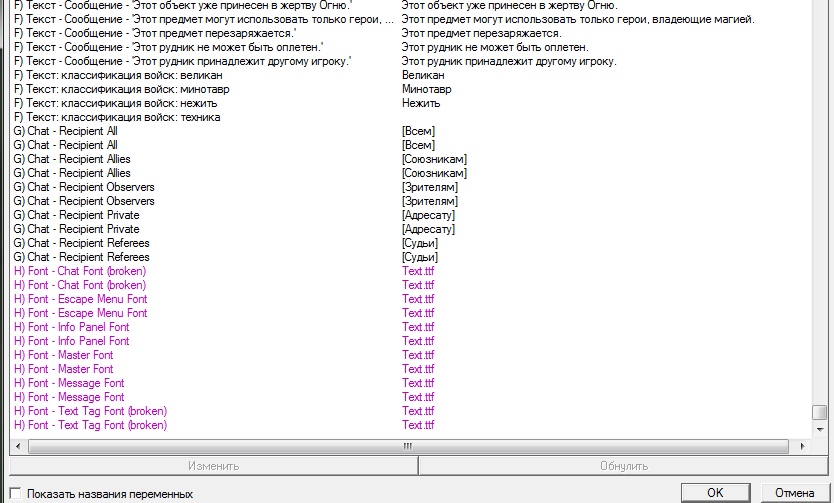
Task: Click value 'Этот объект уже принесен в жертву Огню.'
Action: [510, 5]
